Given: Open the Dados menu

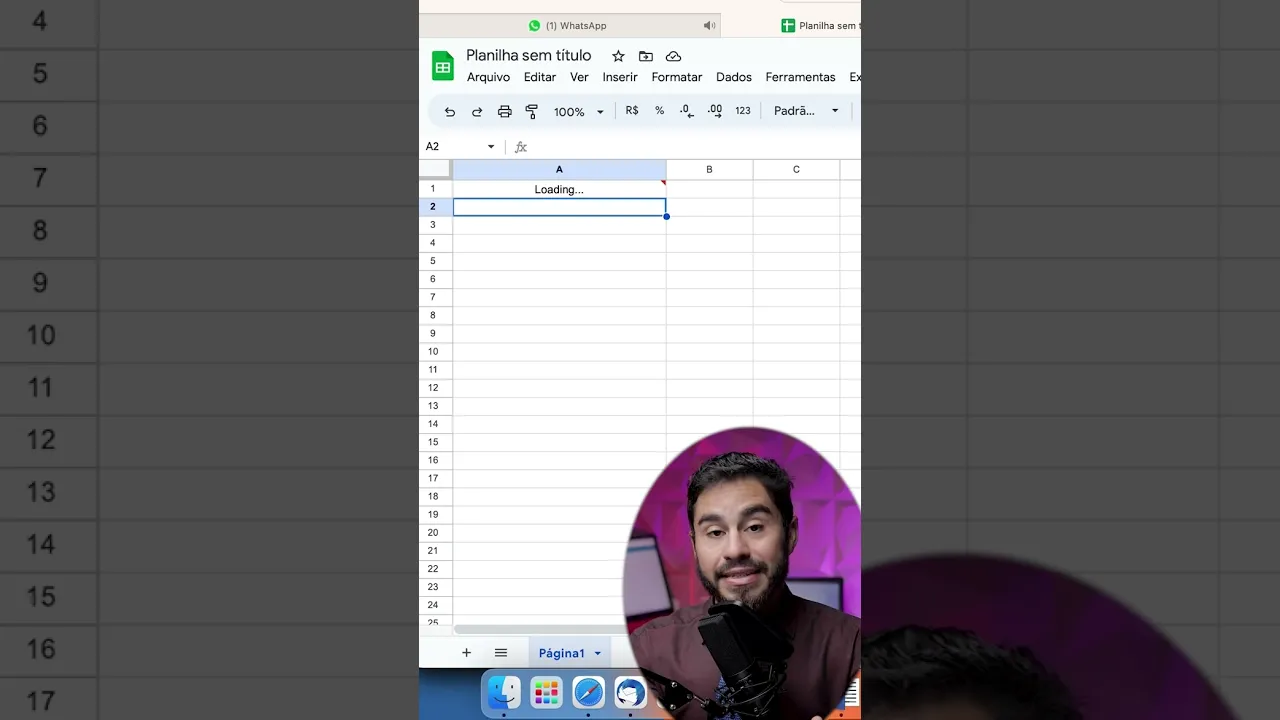Looking at the screenshot, I should click(x=734, y=77).
